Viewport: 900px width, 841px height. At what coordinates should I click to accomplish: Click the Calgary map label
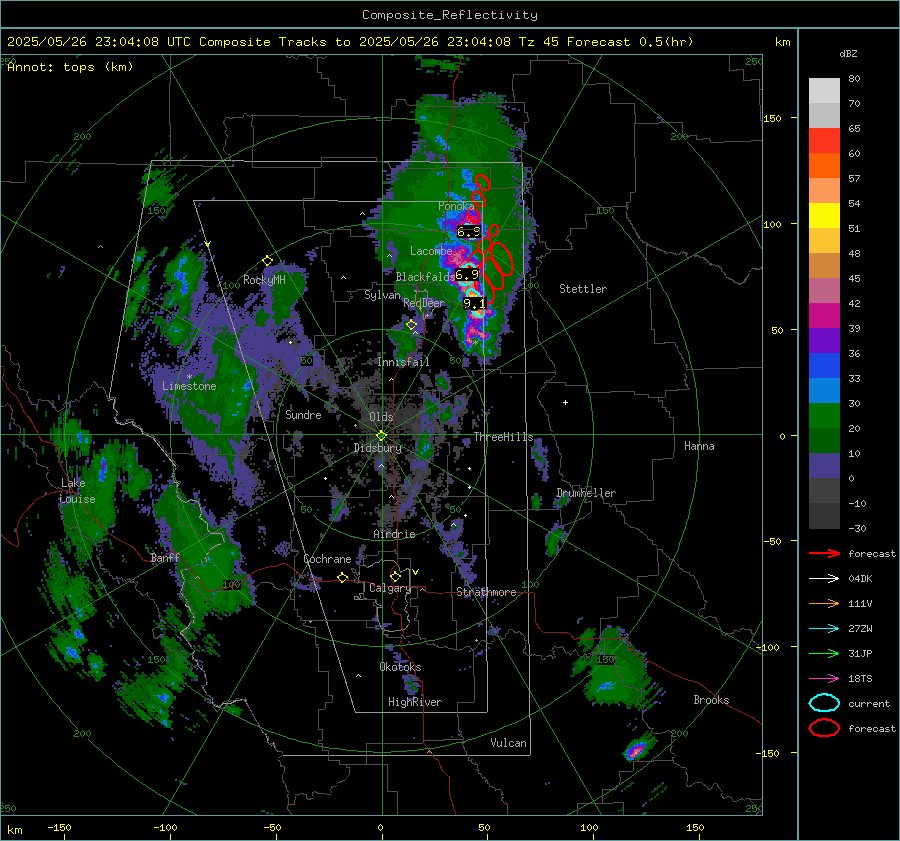[x=390, y=588]
